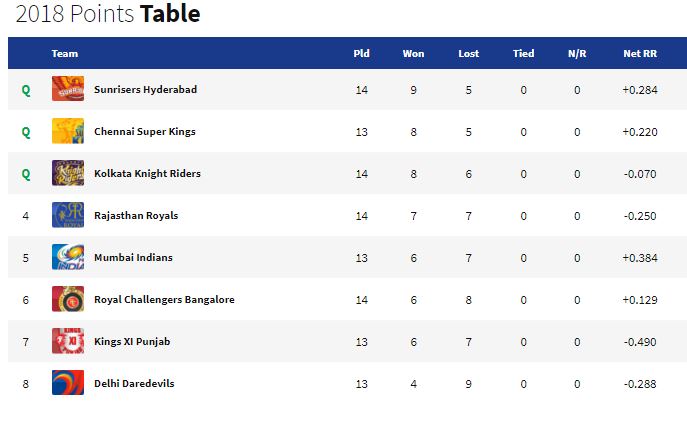The height and width of the screenshot is (445, 687).
Task: Open the Sunrisers Hyderabad team name link
Action: (145, 89)
